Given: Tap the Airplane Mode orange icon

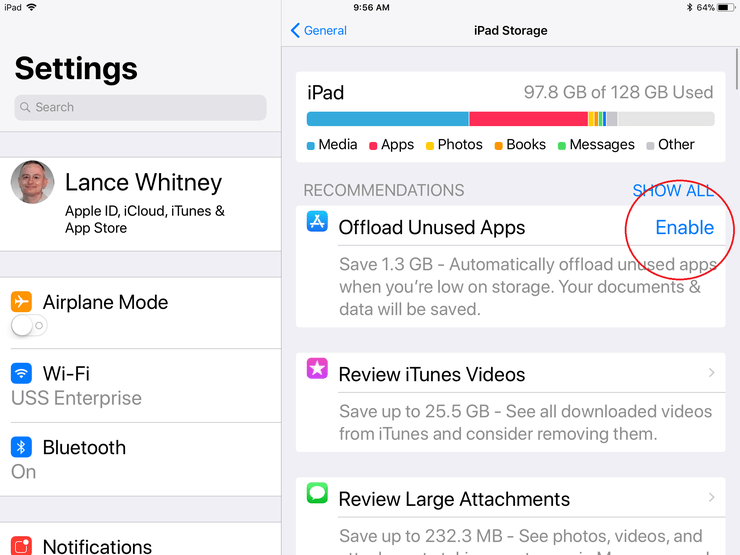Looking at the screenshot, I should click(x=21, y=302).
